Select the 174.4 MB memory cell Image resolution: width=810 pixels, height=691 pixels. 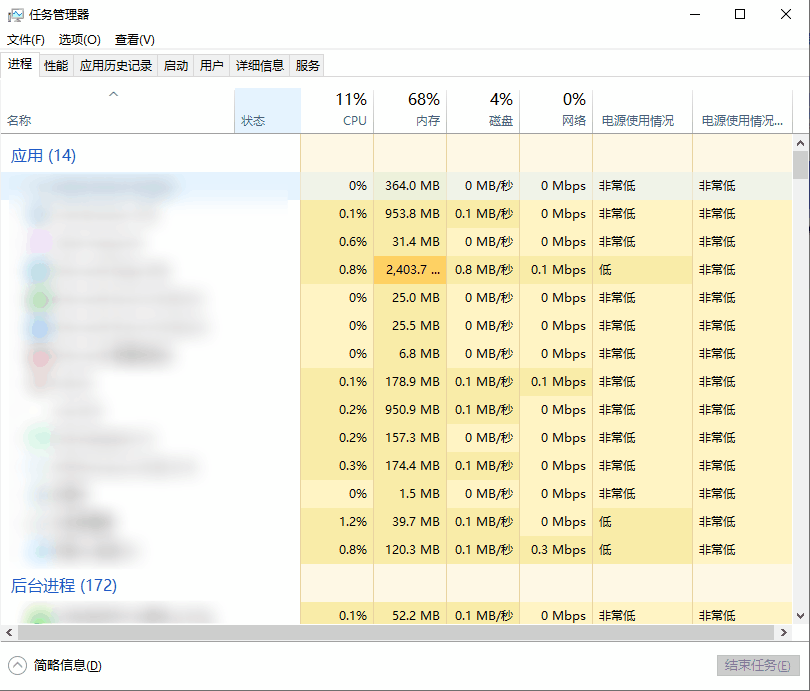pyautogui.click(x=410, y=466)
